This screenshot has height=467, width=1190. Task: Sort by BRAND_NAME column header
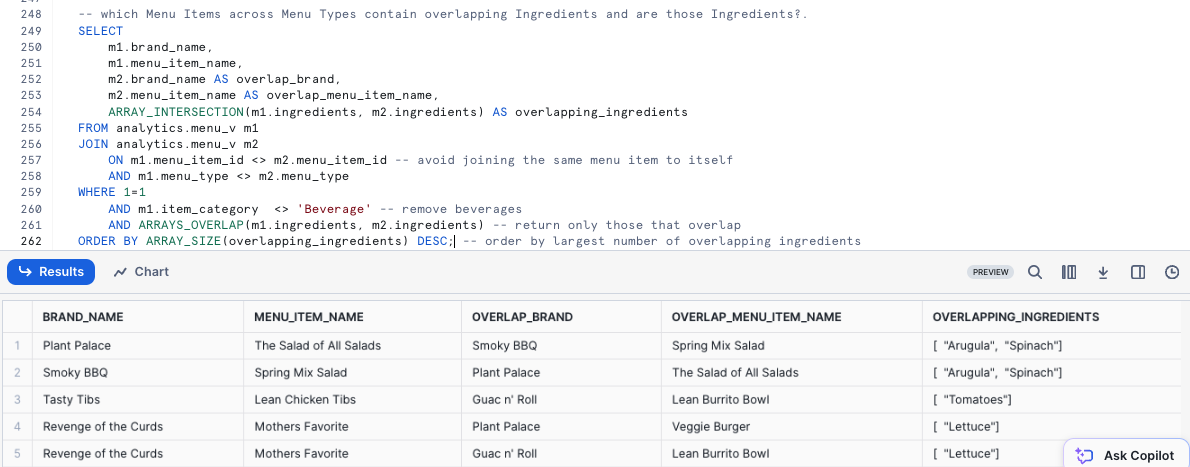pyautogui.click(x=83, y=317)
